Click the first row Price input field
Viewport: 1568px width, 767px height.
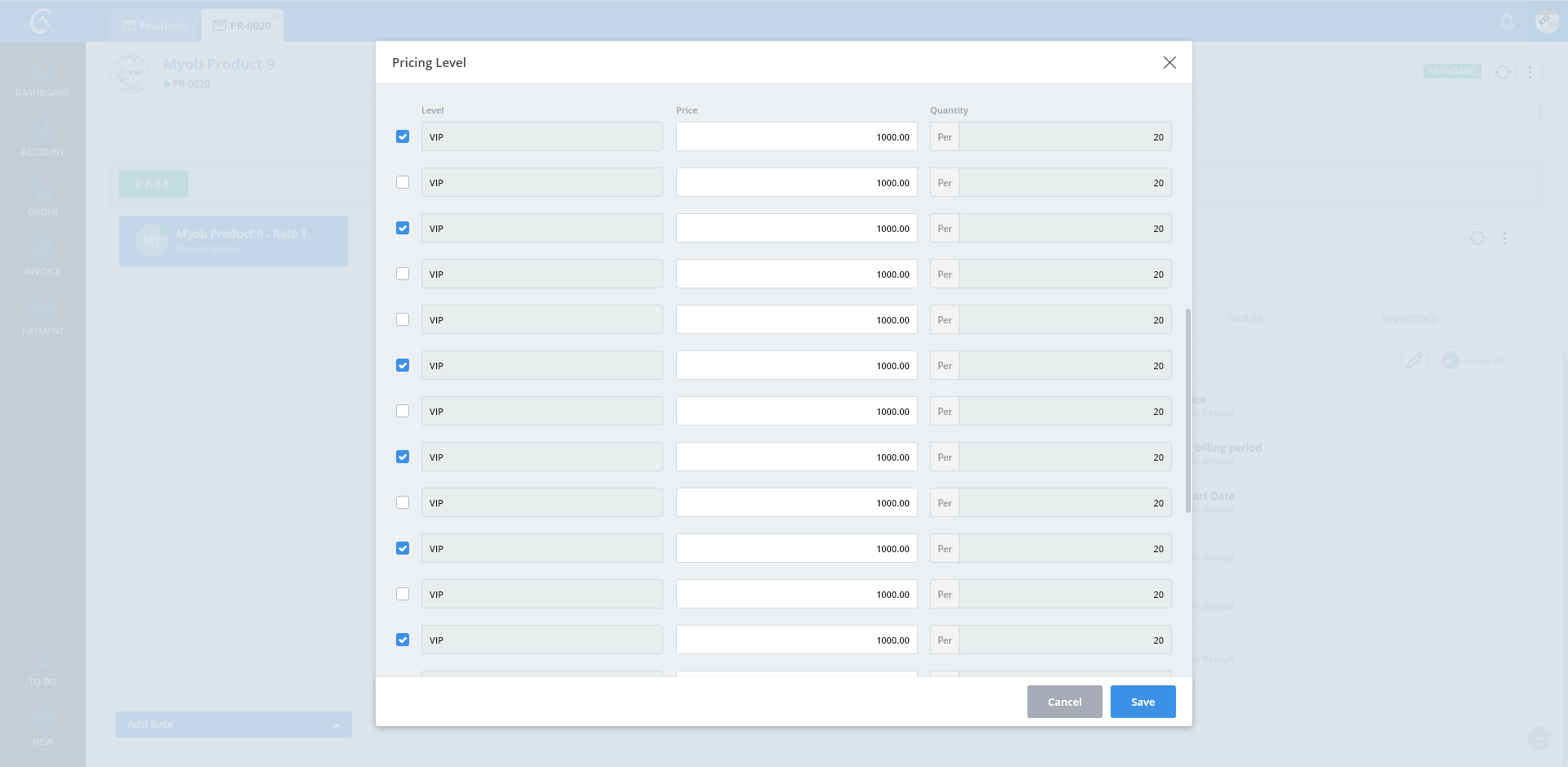tap(796, 137)
